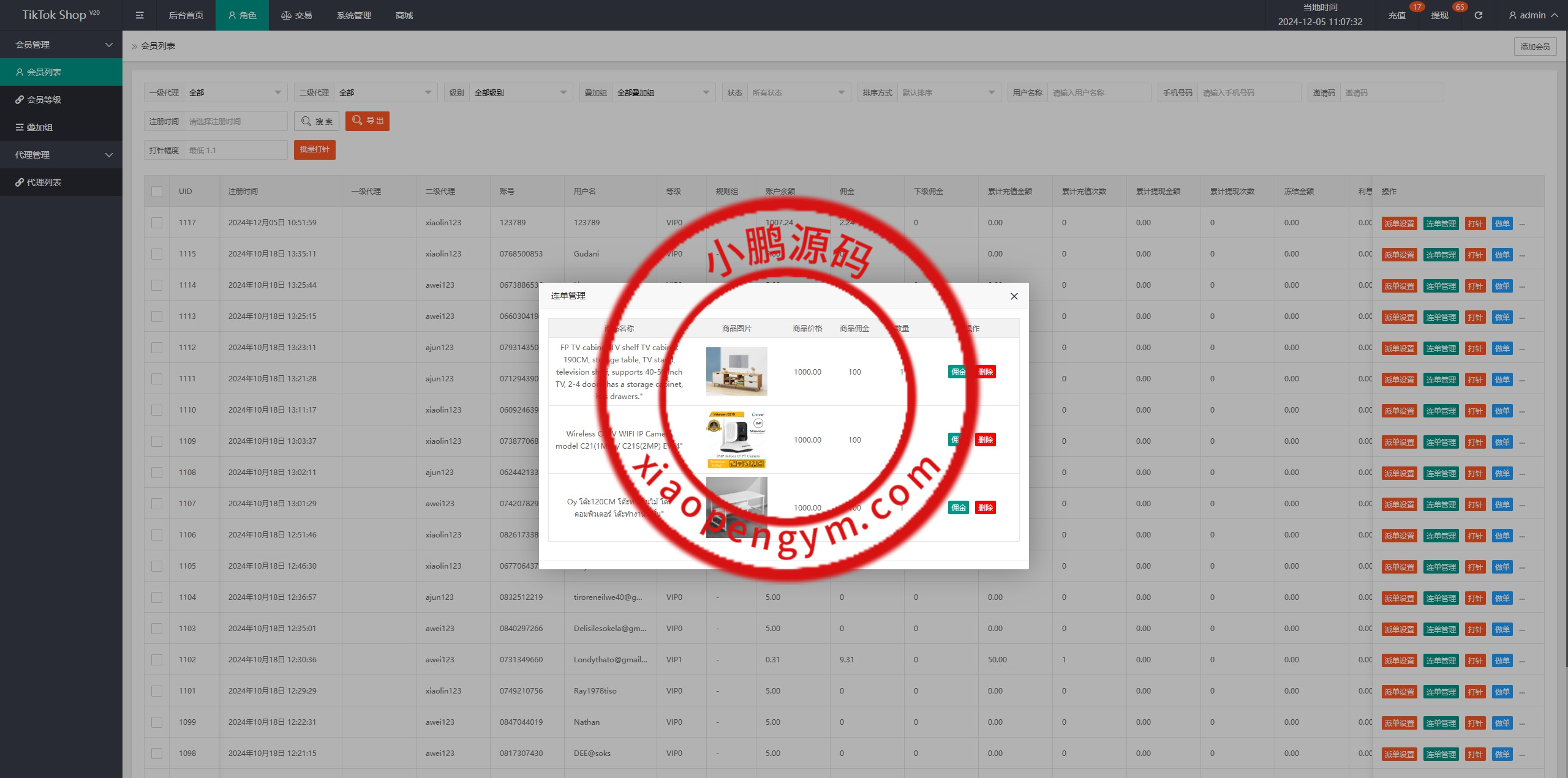The height and width of the screenshot is (778, 1568).
Task: Open 叠加组 in the sidebar
Action: point(40,127)
